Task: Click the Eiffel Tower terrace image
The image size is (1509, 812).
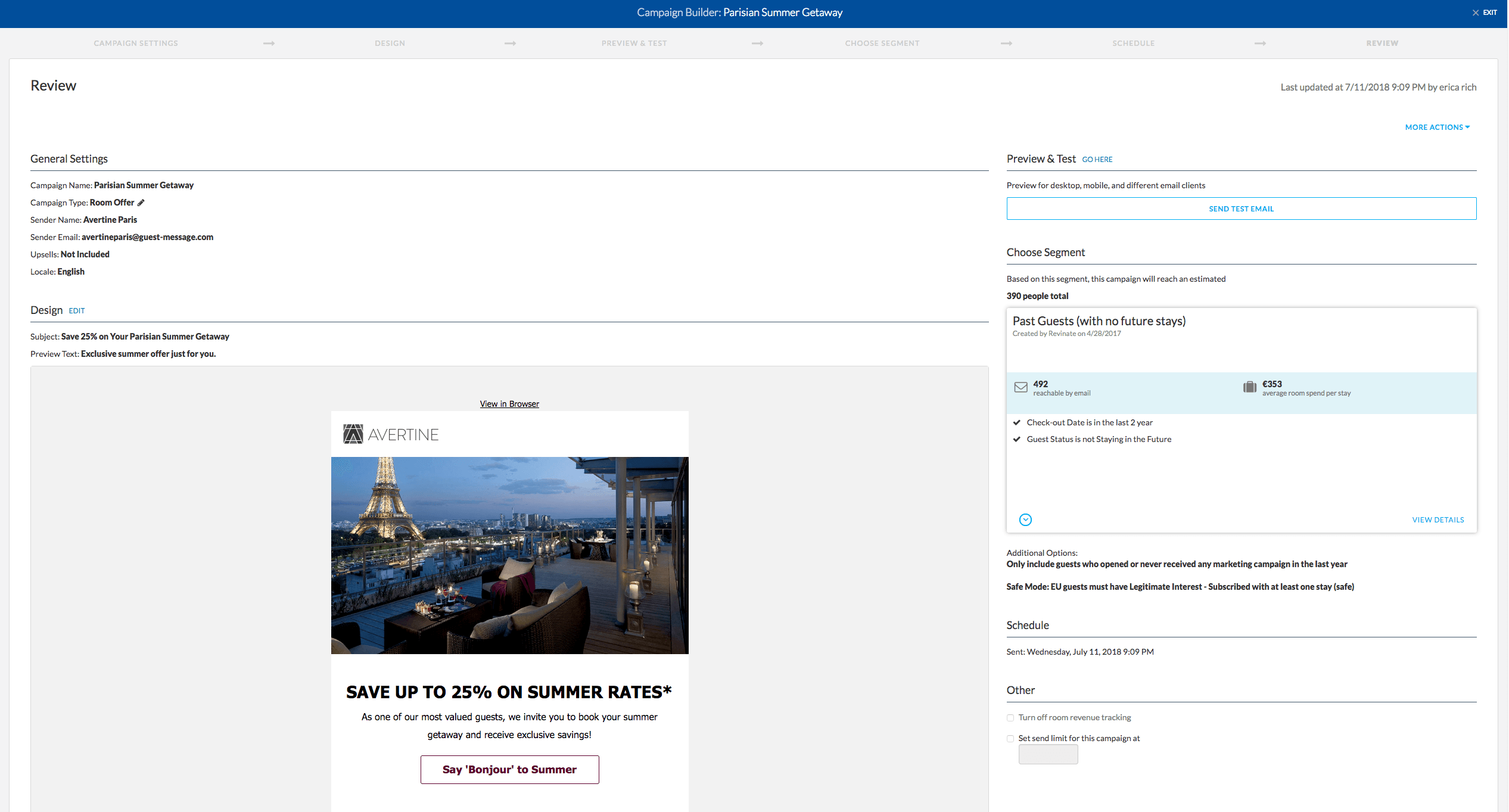Action: pos(509,555)
